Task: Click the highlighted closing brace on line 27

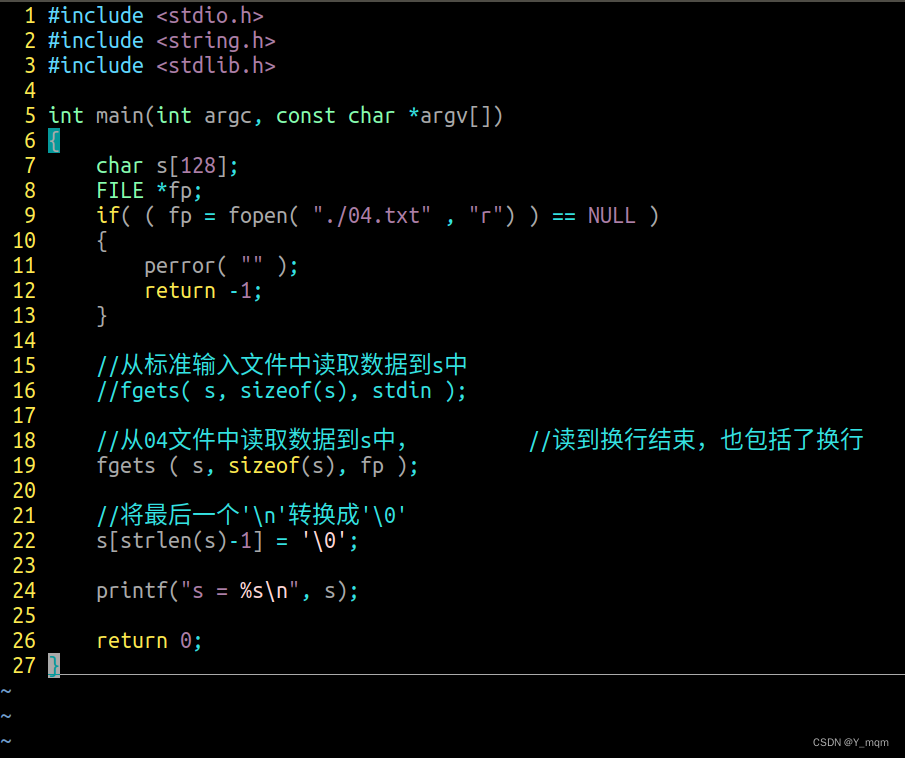Action: coord(54,666)
